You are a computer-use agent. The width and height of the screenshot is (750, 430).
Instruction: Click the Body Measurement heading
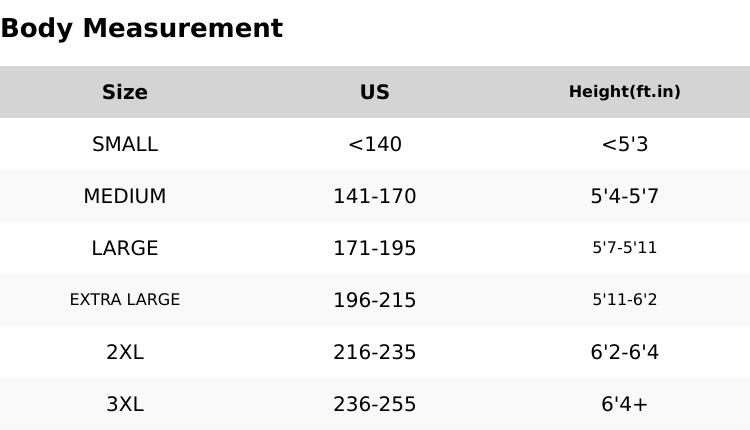coord(141,28)
